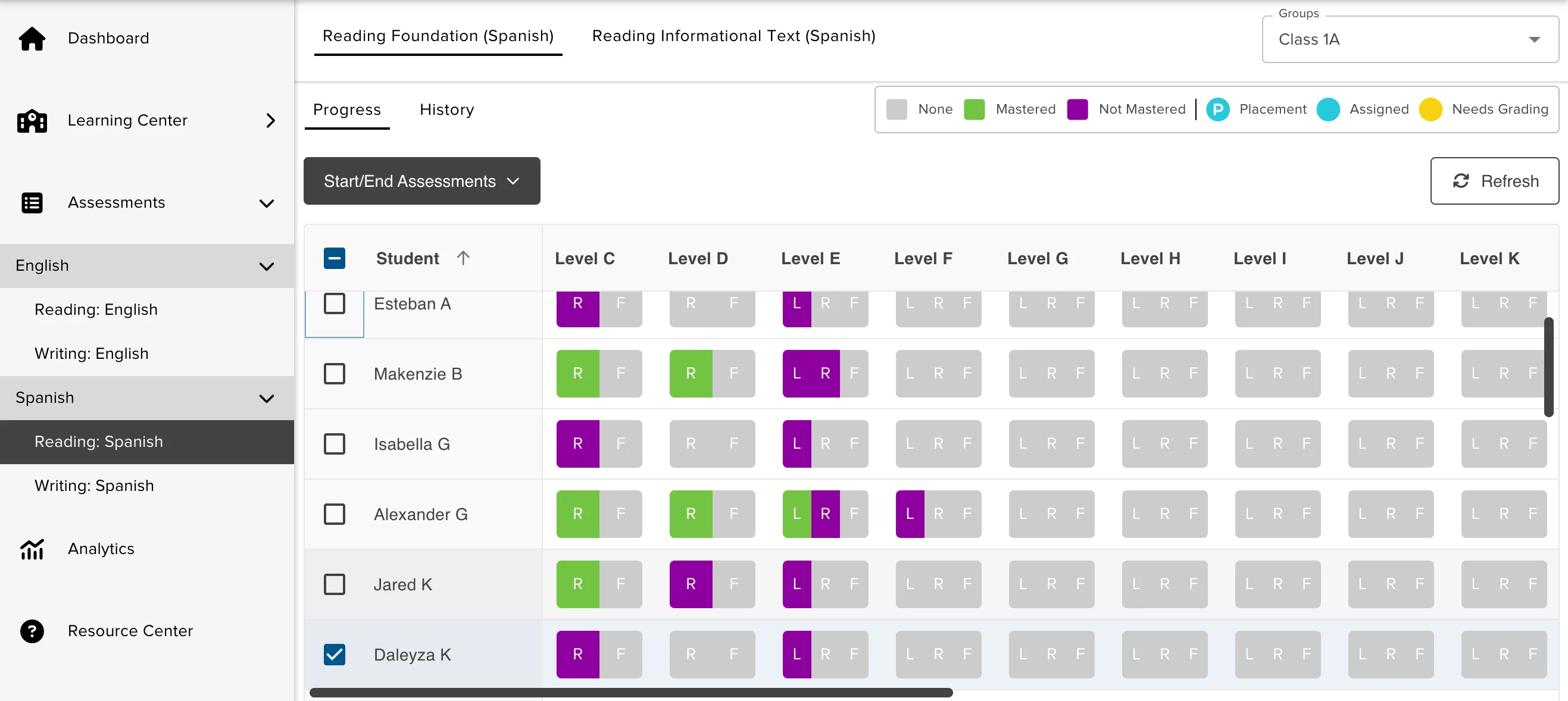Click the Placement P icon in legend

coord(1217,109)
